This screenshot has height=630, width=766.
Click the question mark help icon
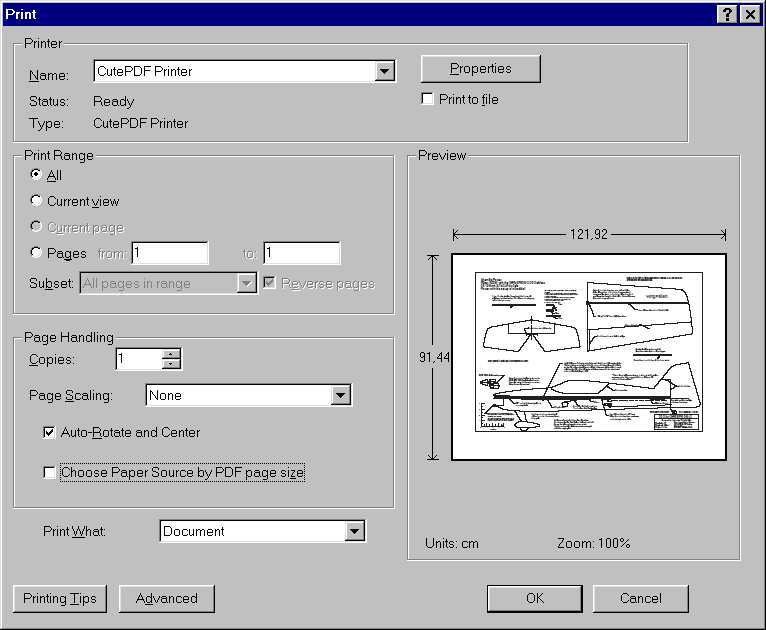click(x=727, y=14)
